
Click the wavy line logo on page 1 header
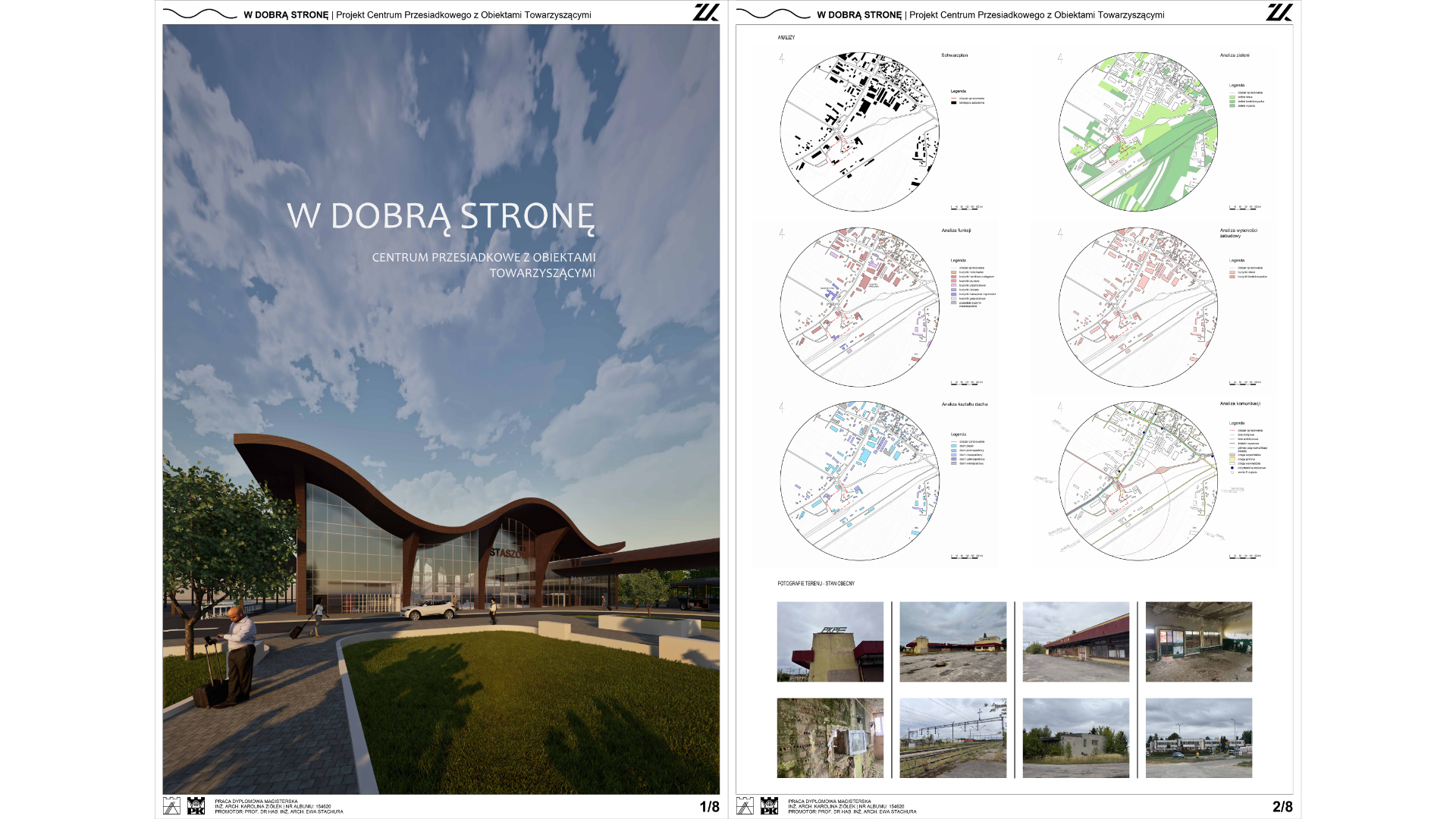pos(199,14)
